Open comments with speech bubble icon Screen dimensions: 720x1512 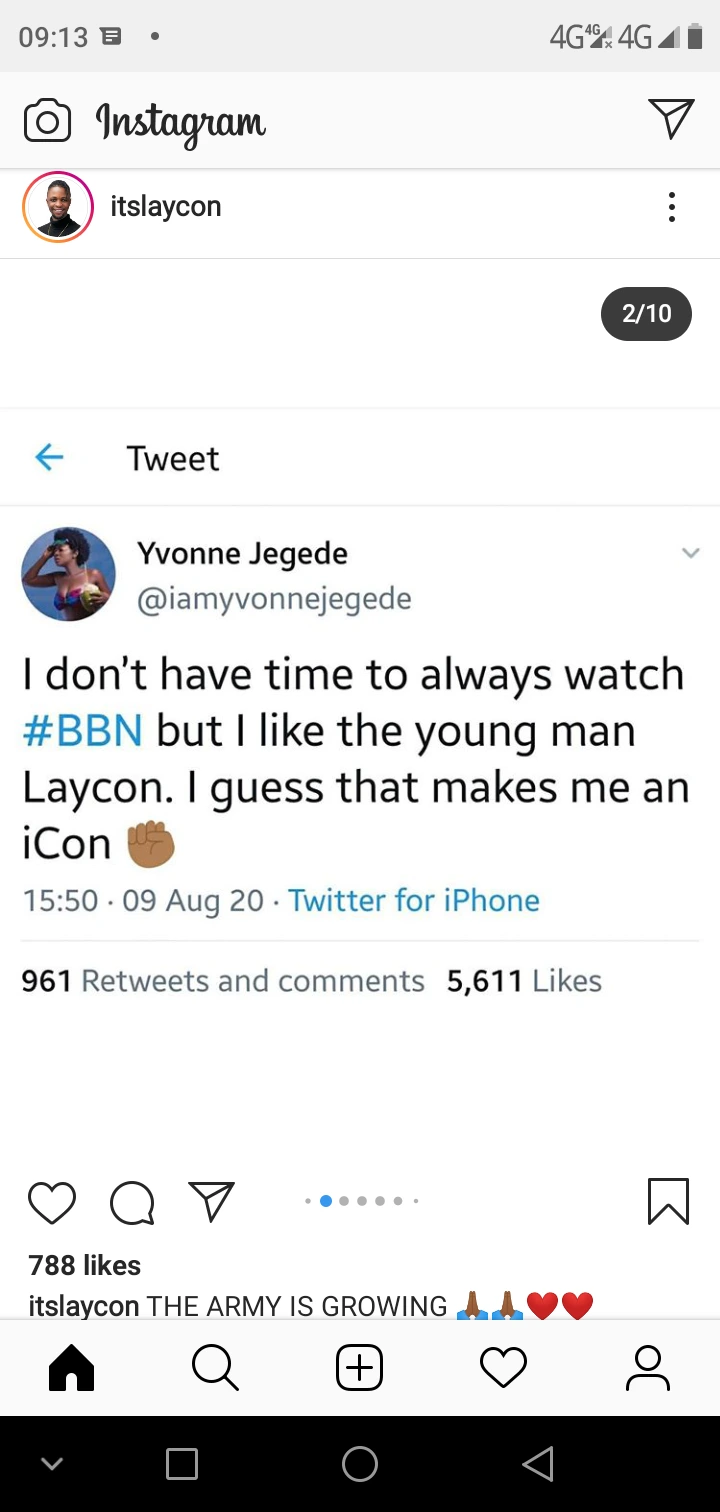tap(132, 1202)
